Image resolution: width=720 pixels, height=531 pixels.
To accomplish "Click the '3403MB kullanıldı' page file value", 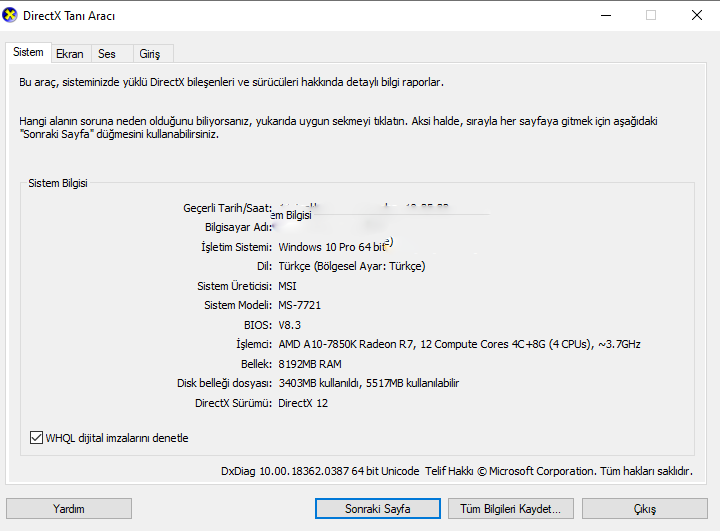I will tap(369, 384).
